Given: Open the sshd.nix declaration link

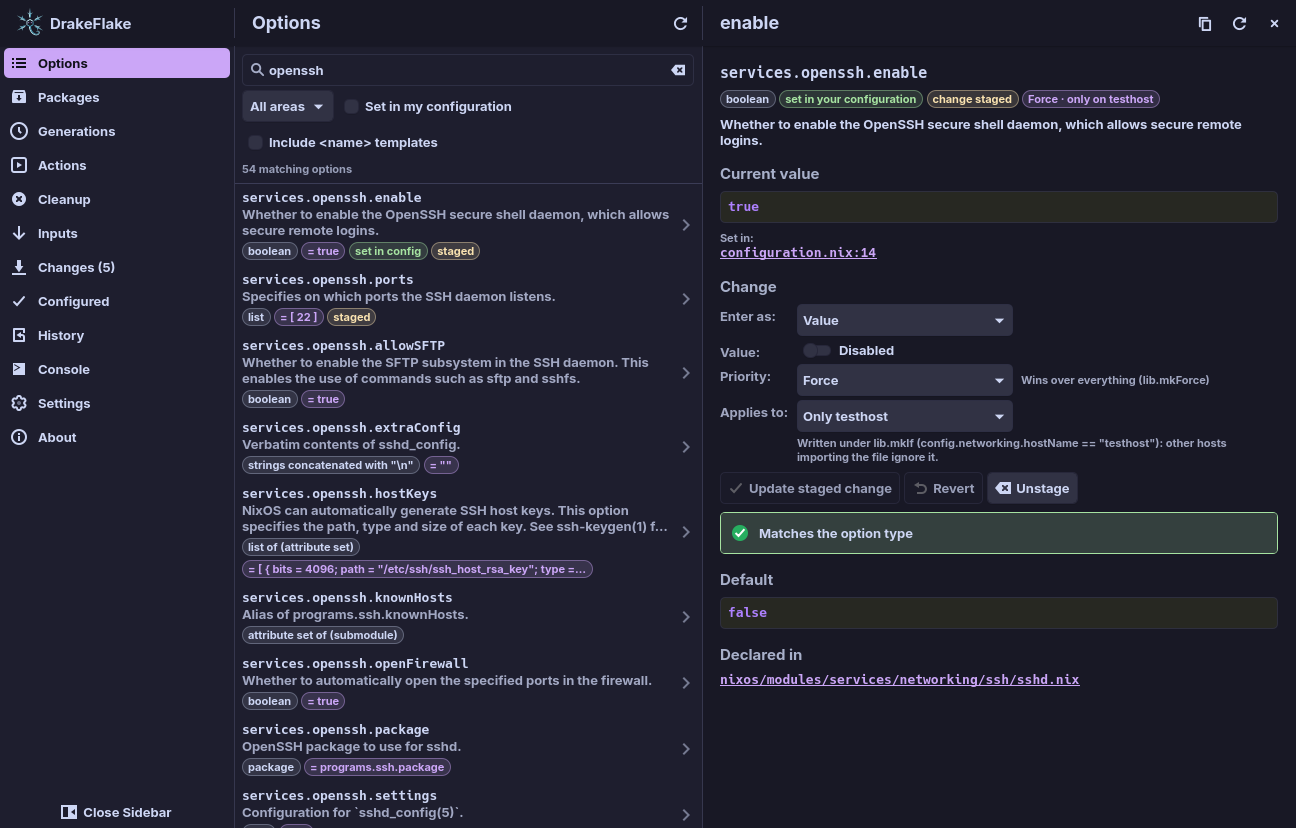Looking at the screenshot, I should coord(900,680).
